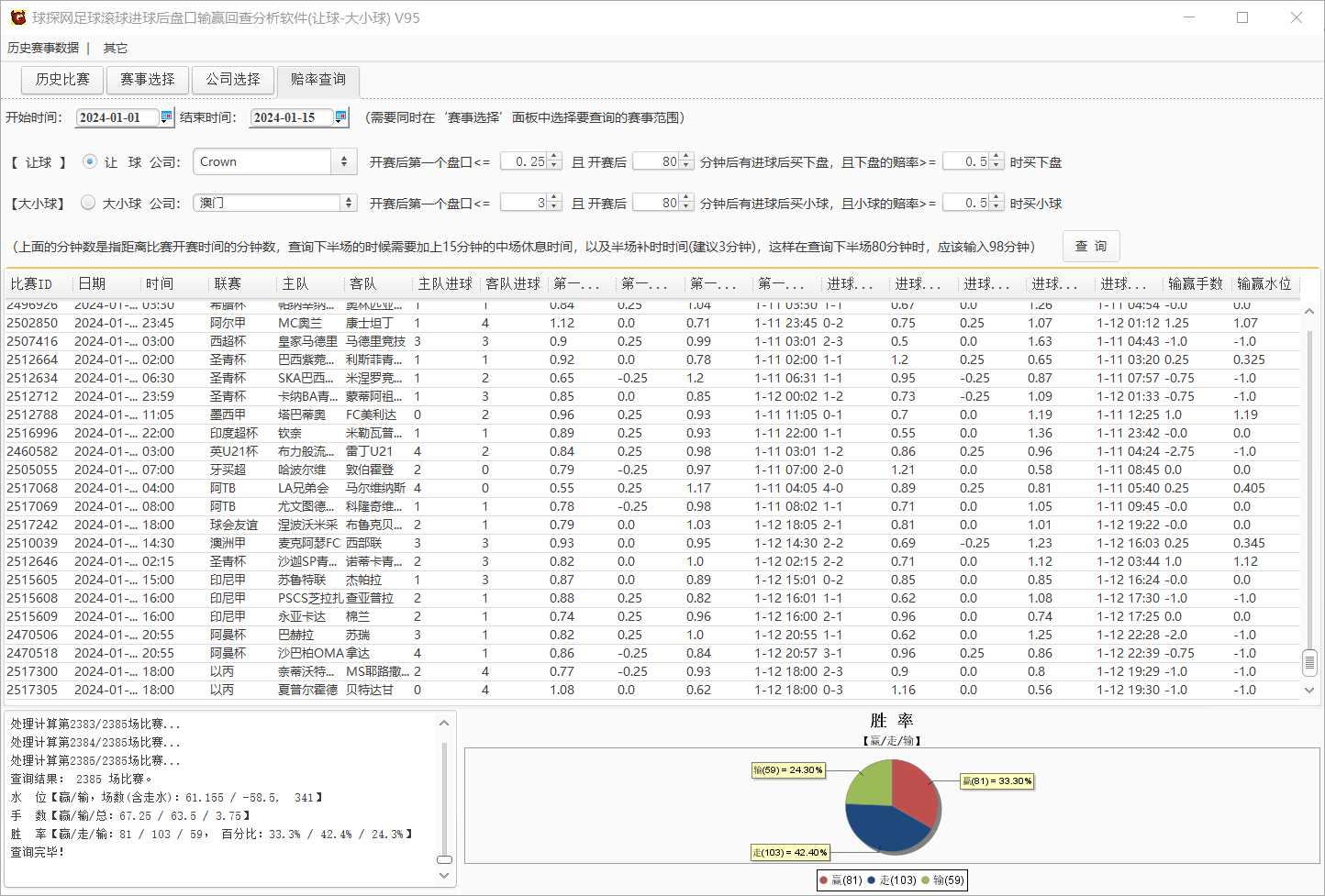Screen dimensions: 1325x896
Task: Switch to the 赔率查询 tab
Action: click(x=318, y=80)
